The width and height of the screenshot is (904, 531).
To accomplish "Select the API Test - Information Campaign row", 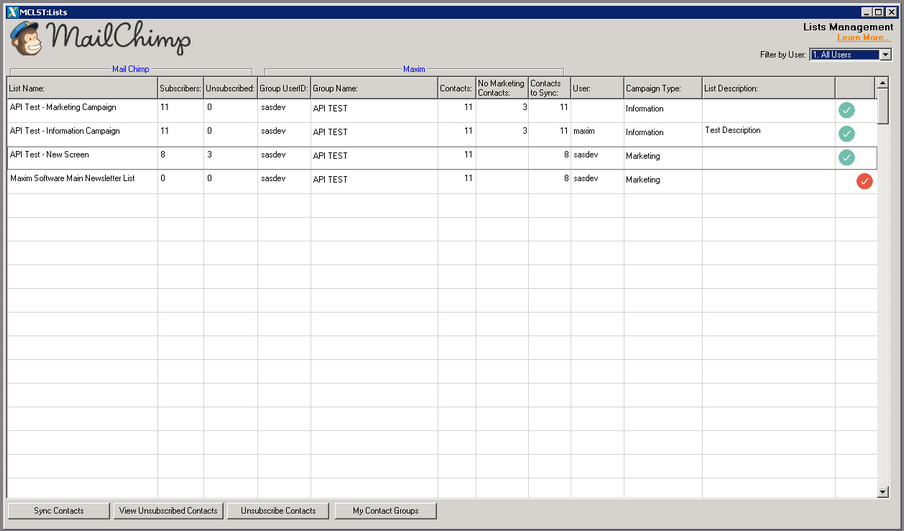I will tap(442, 134).
